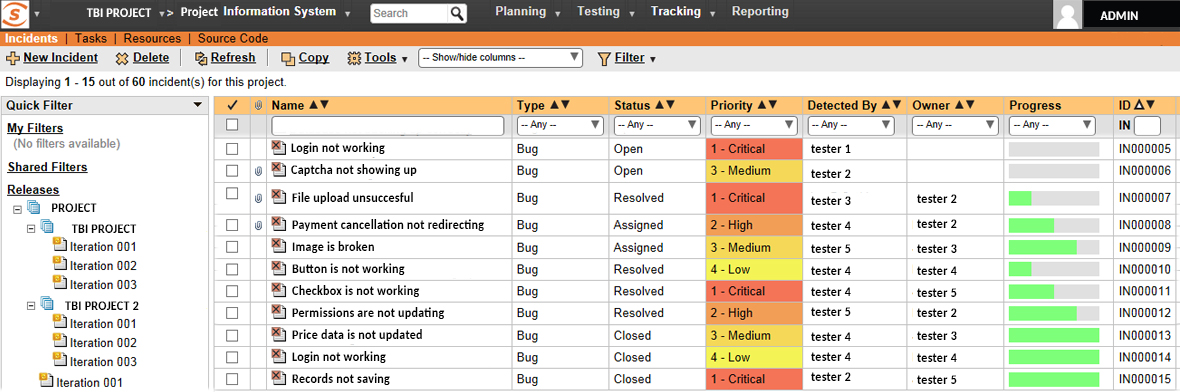Open the Show/hide columns dropdown

500,57
